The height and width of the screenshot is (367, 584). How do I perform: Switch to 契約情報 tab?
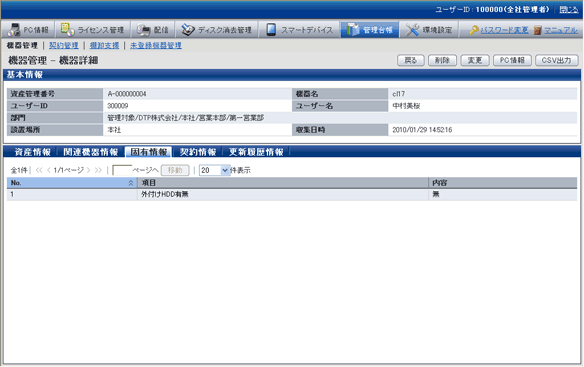(x=198, y=152)
